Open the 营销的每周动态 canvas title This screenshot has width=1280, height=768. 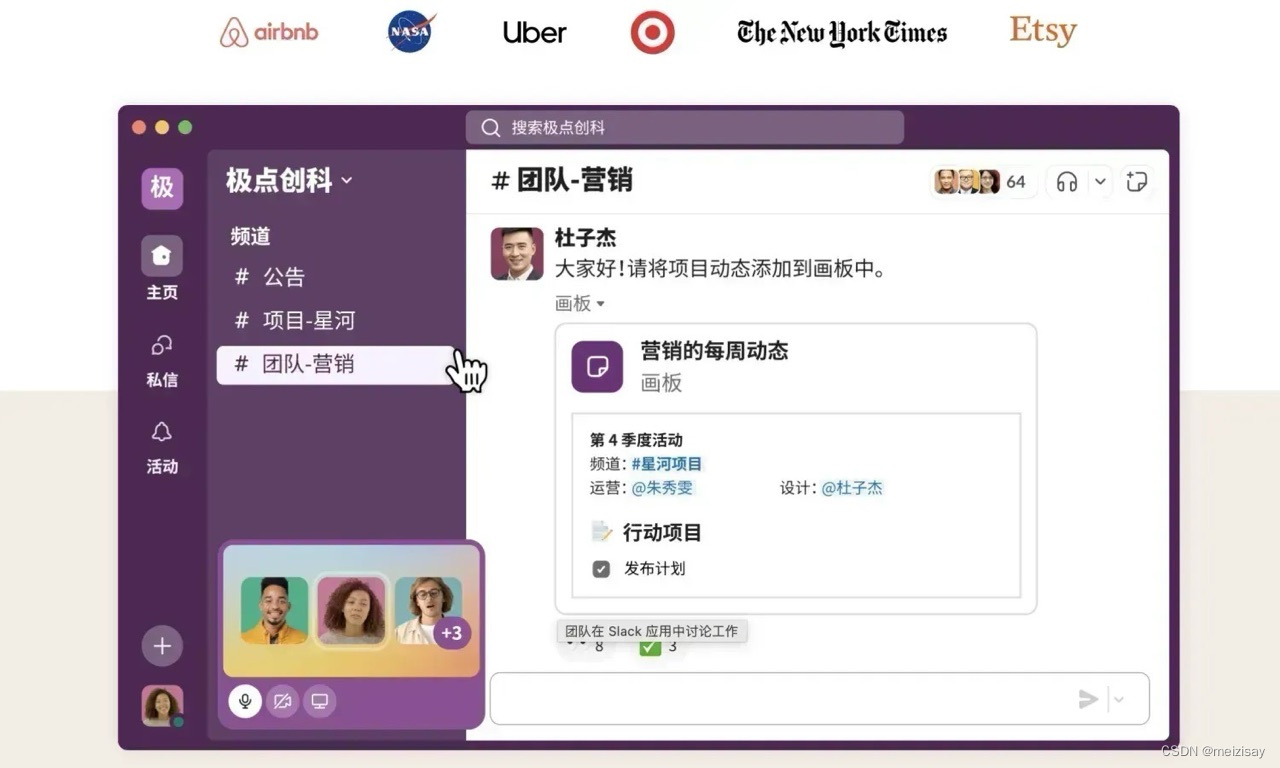click(x=714, y=351)
